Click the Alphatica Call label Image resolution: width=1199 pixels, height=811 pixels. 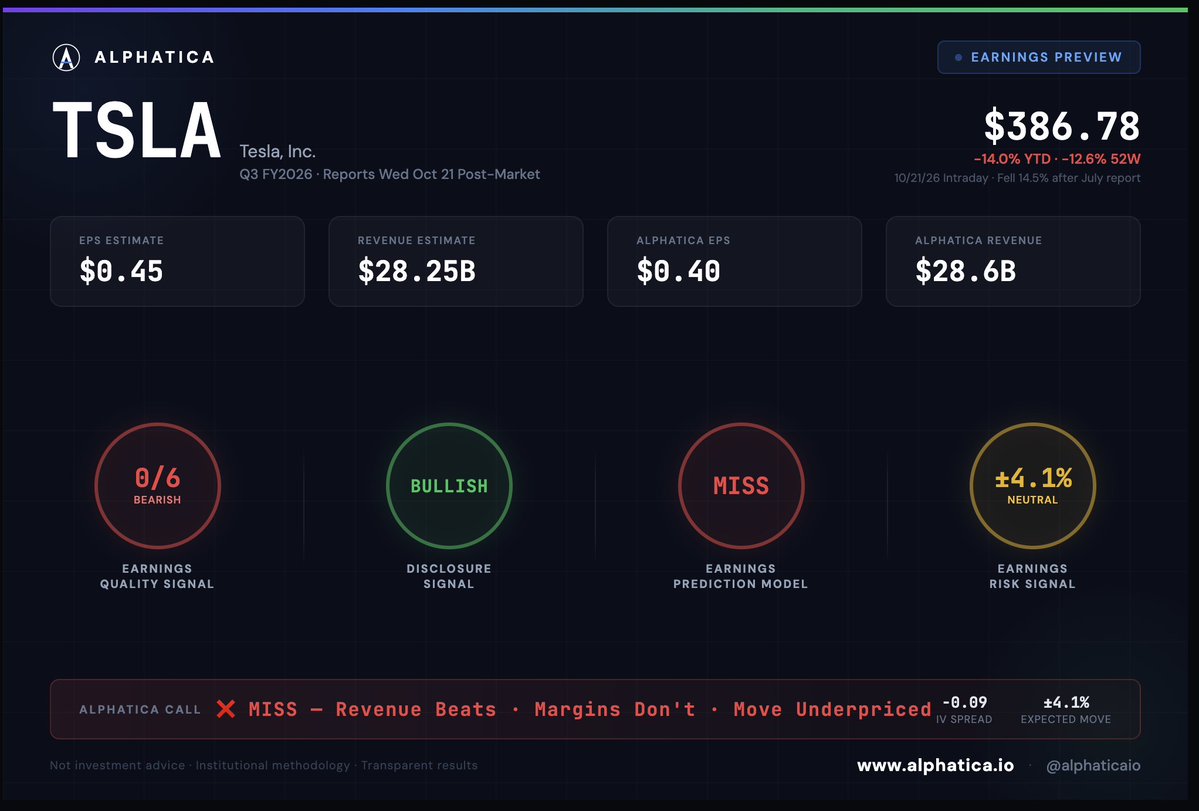pos(140,709)
